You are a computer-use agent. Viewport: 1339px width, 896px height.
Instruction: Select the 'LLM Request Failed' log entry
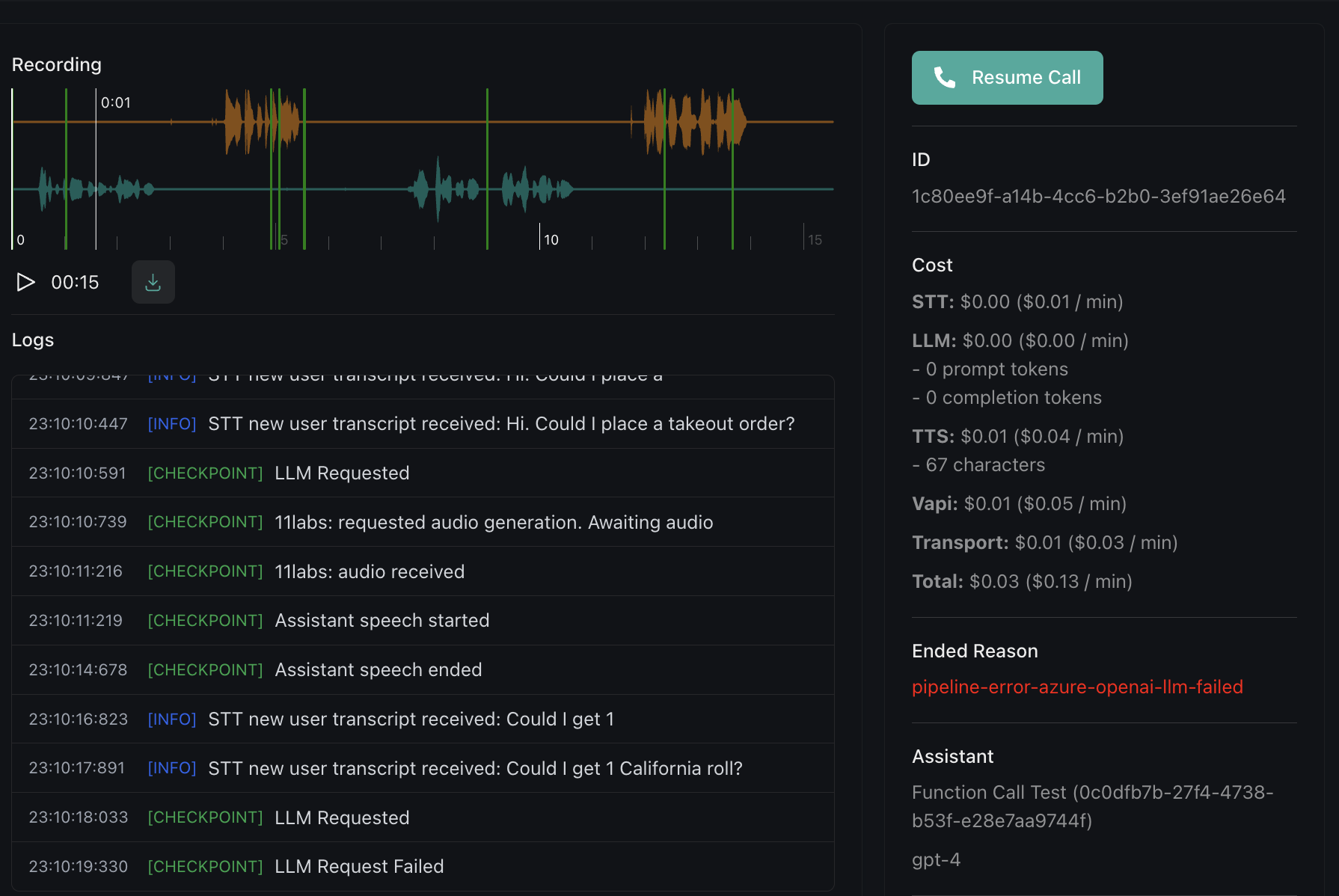[359, 866]
